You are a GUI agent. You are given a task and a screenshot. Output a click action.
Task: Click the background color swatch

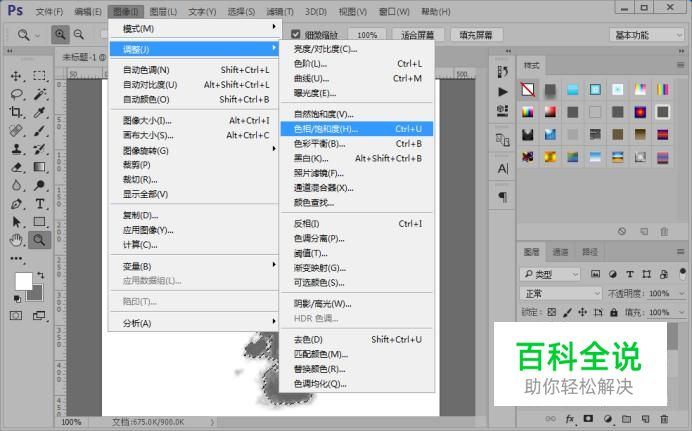click(x=36, y=295)
